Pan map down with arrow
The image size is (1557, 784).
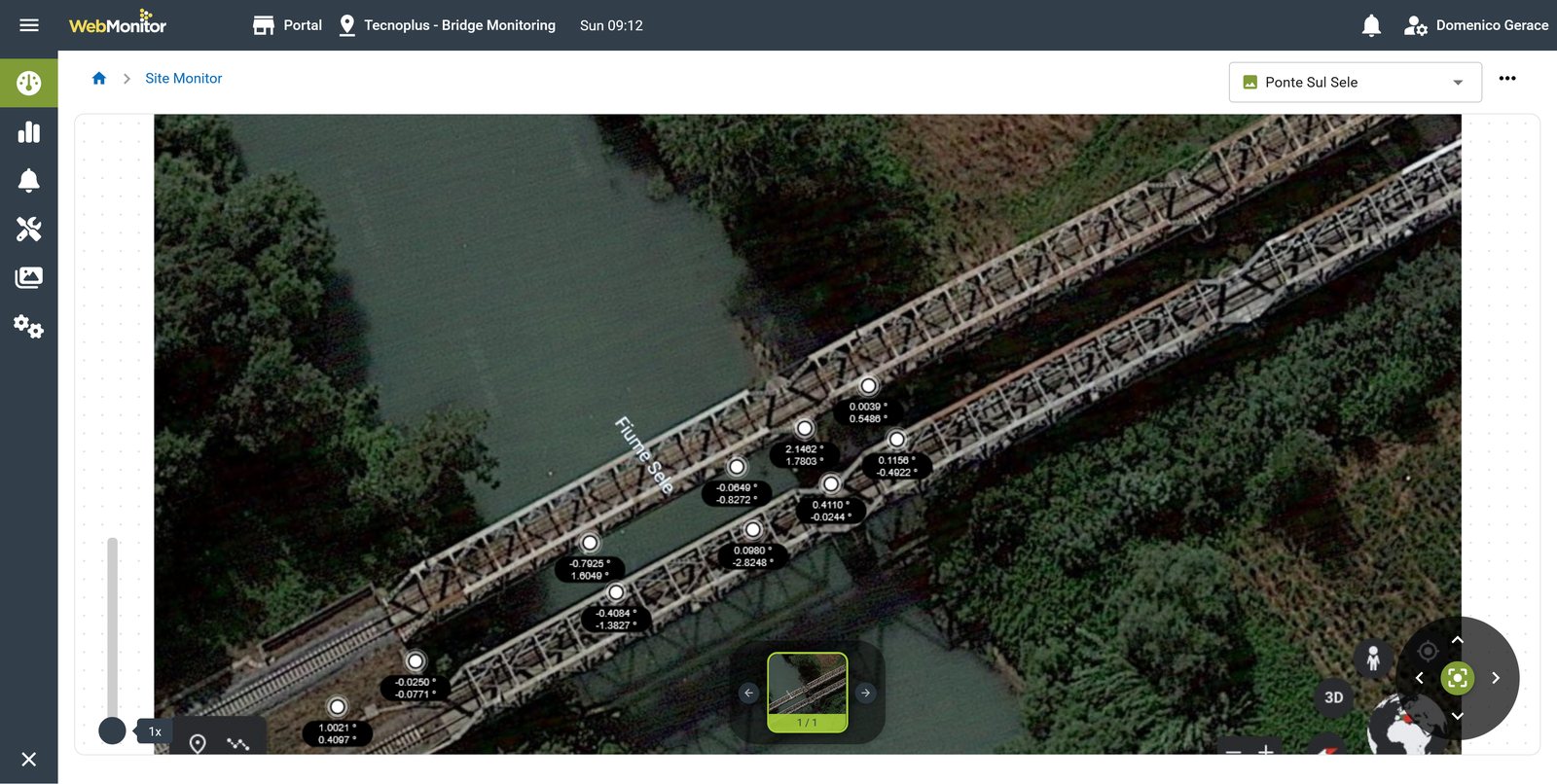[1458, 716]
